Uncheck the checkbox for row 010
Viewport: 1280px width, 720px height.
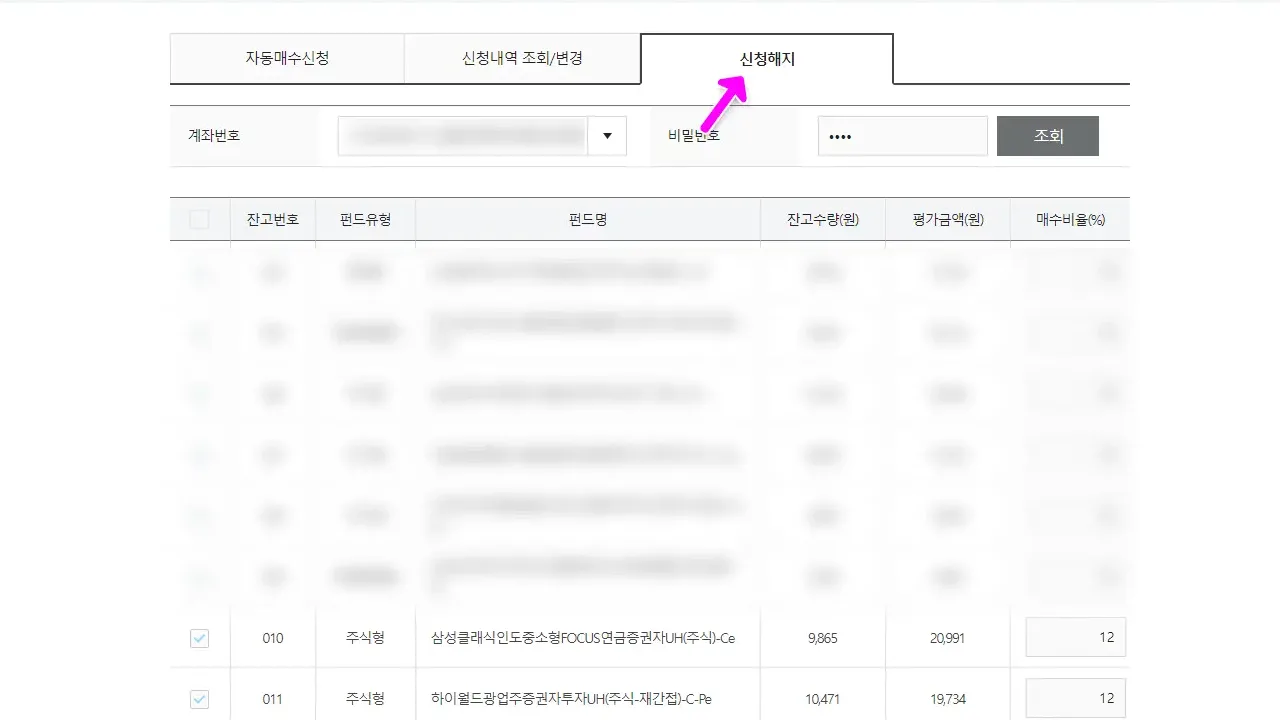200,638
